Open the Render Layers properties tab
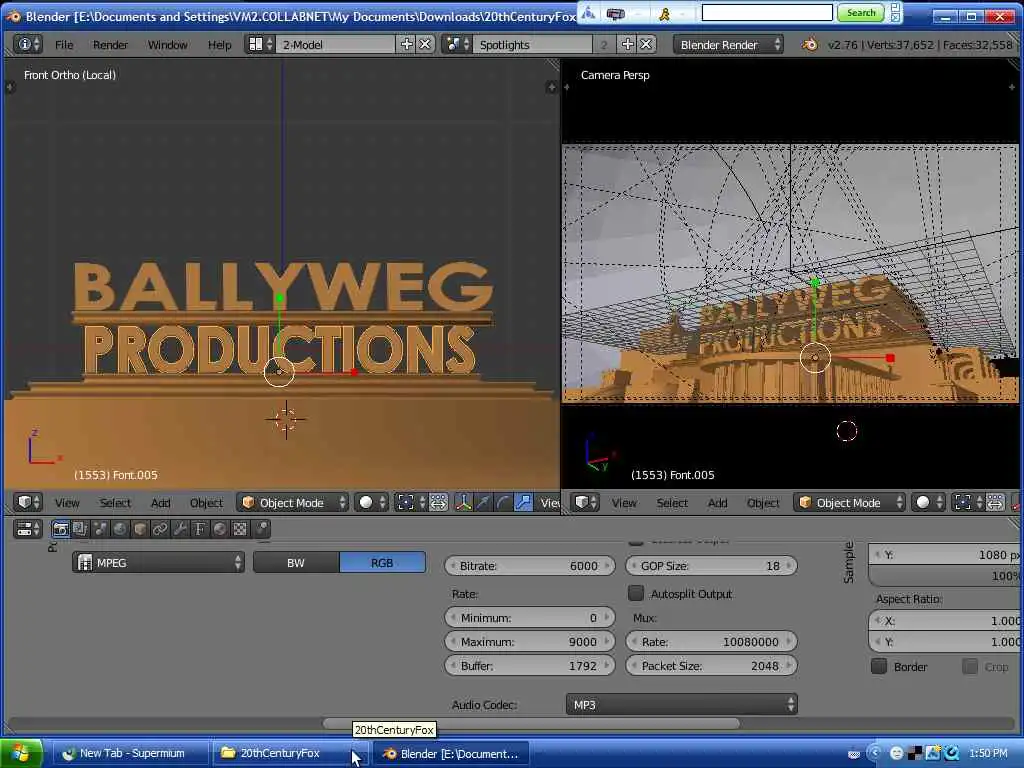Image resolution: width=1024 pixels, height=768 pixels. click(x=80, y=529)
